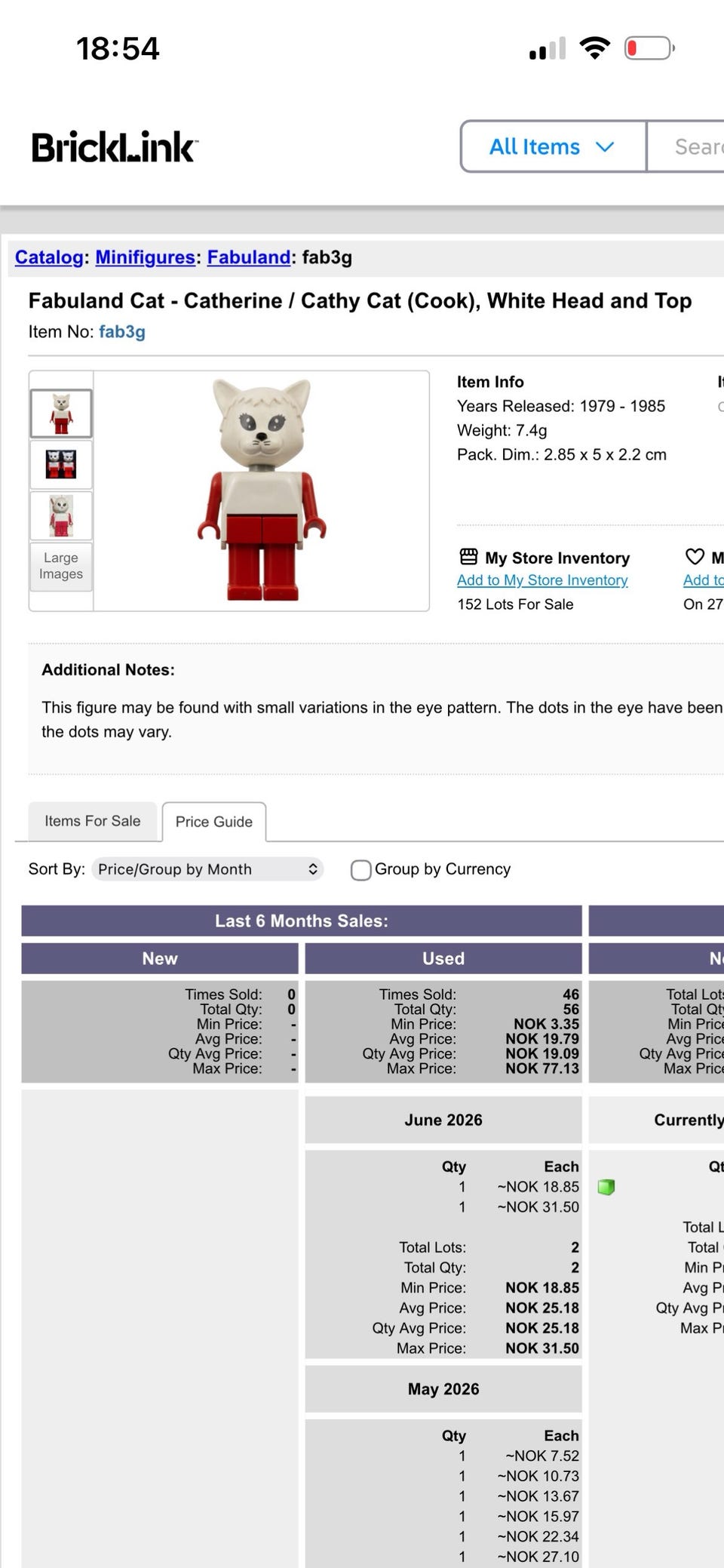Click the fab3g item number link
This screenshot has width=724, height=1568.
pos(122,332)
